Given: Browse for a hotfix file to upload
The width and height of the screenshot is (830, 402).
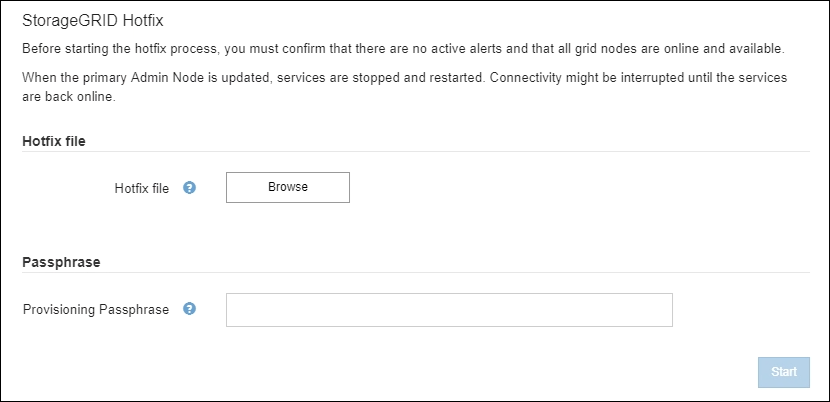Looking at the screenshot, I should [x=287, y=187].
